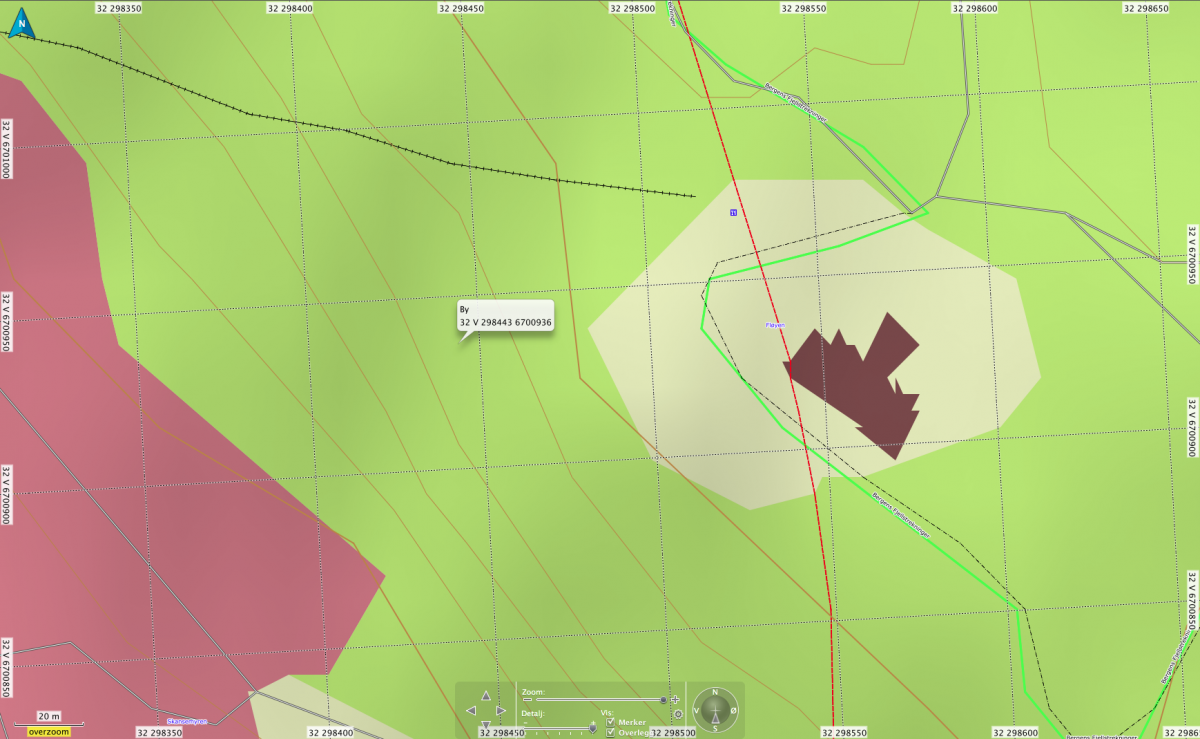This screenshot has width=1200, height=739.
Task: Zoom in with the plus icon
Action: tap(676, 700)
